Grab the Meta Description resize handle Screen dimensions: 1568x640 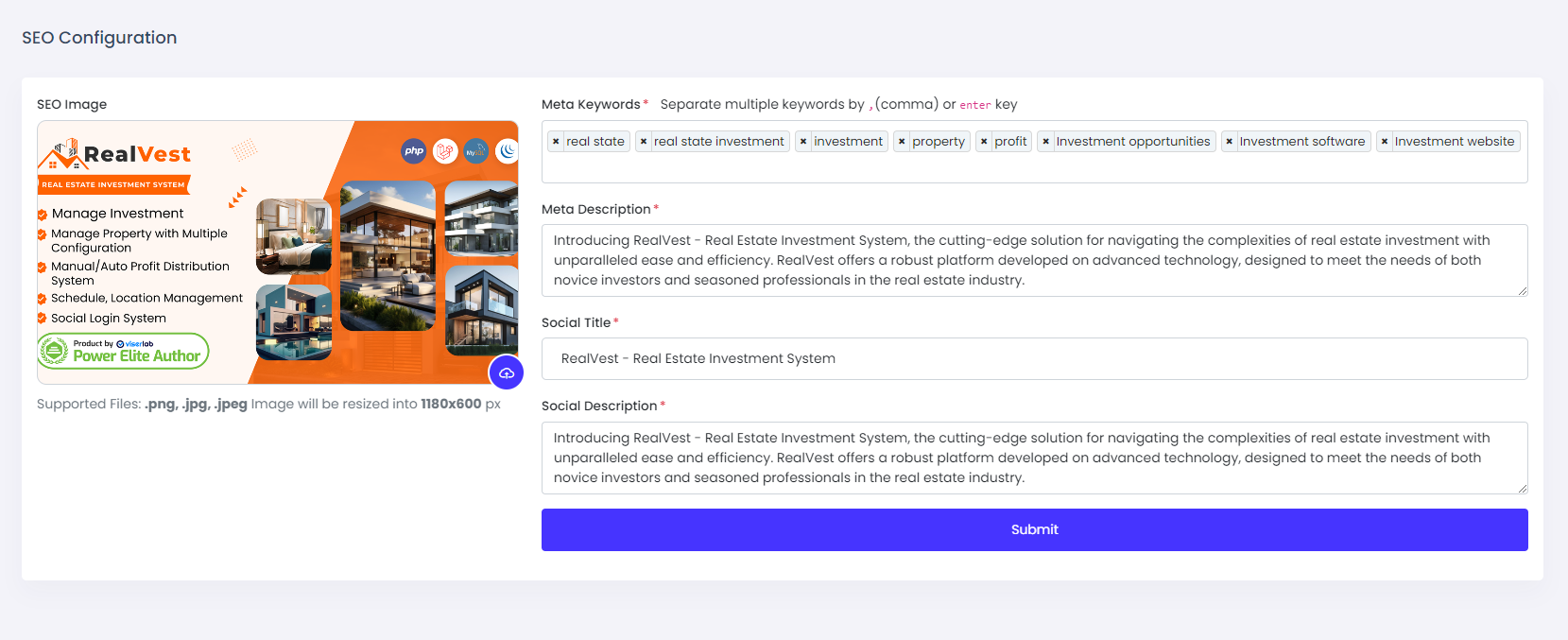tap(1522, 291)
